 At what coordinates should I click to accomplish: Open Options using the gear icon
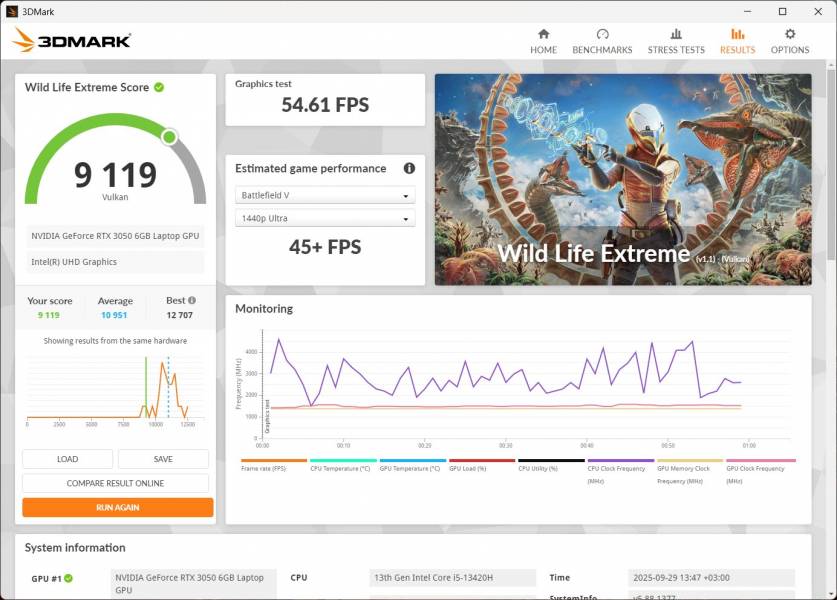[790, 33]
